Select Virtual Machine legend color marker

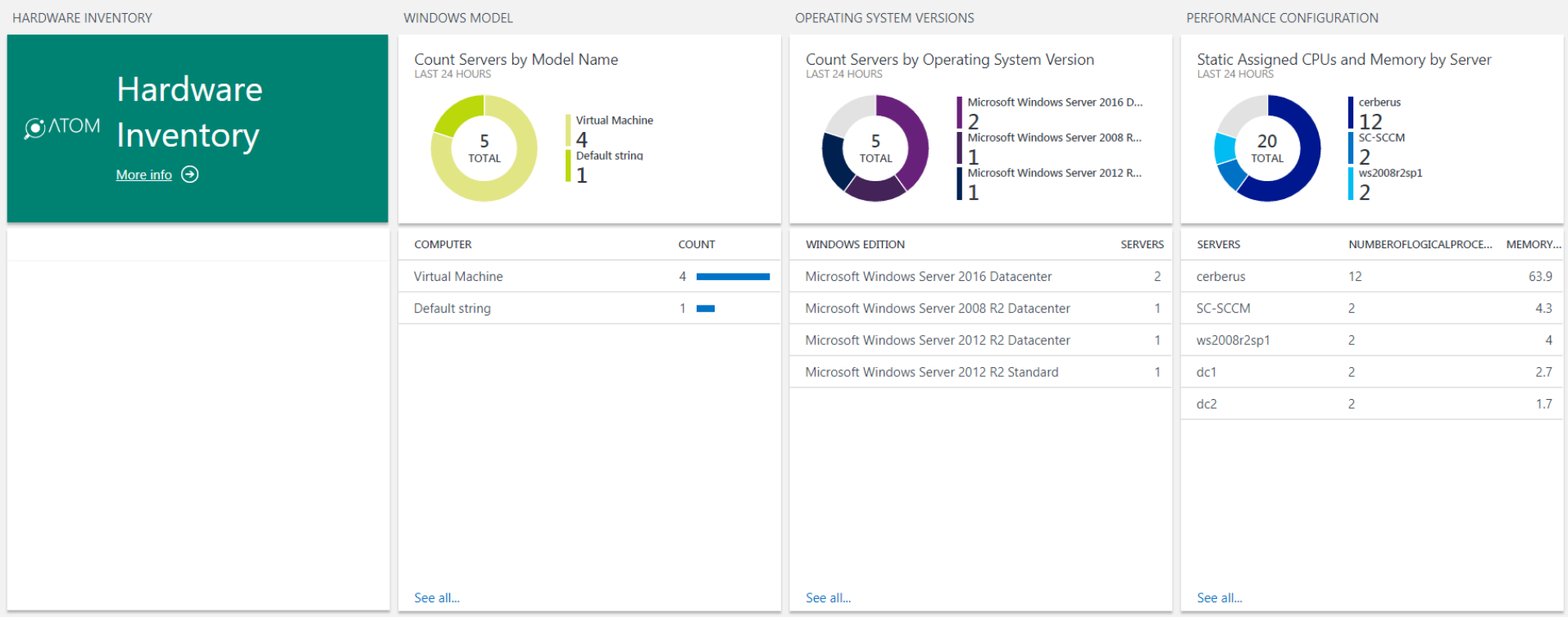(568, 131)
